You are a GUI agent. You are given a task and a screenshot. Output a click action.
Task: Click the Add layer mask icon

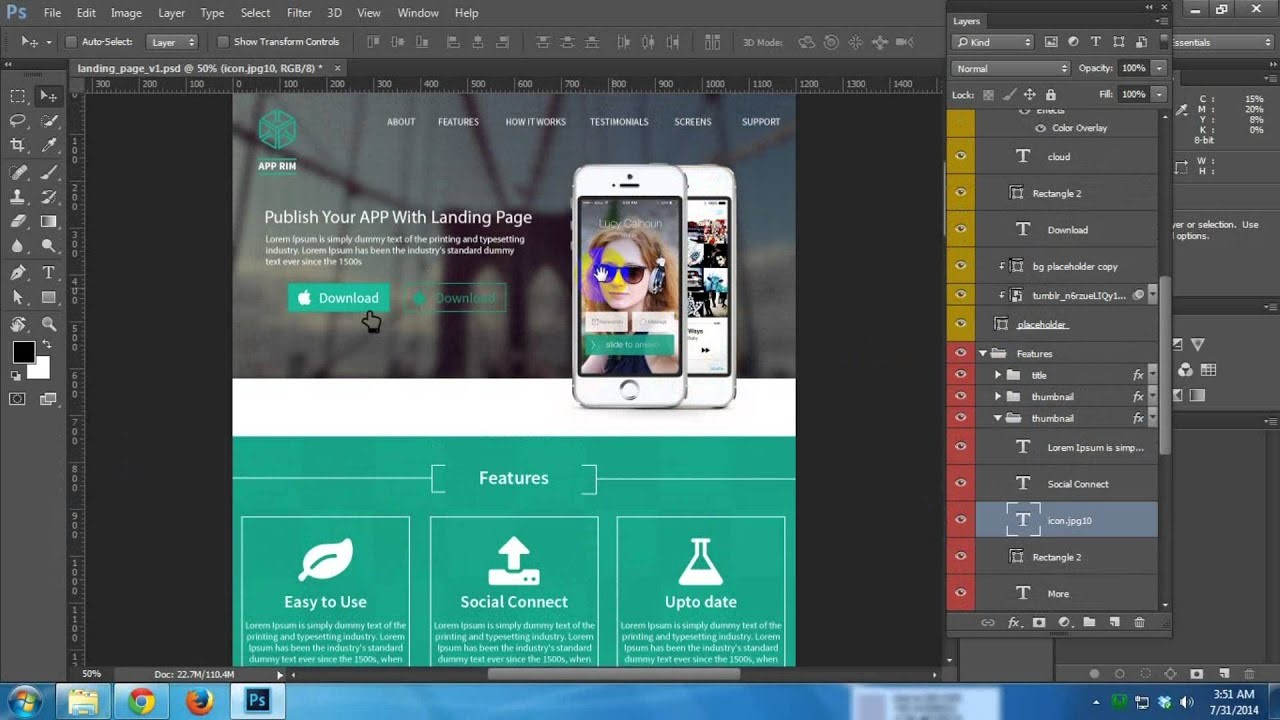point(1039,622)
